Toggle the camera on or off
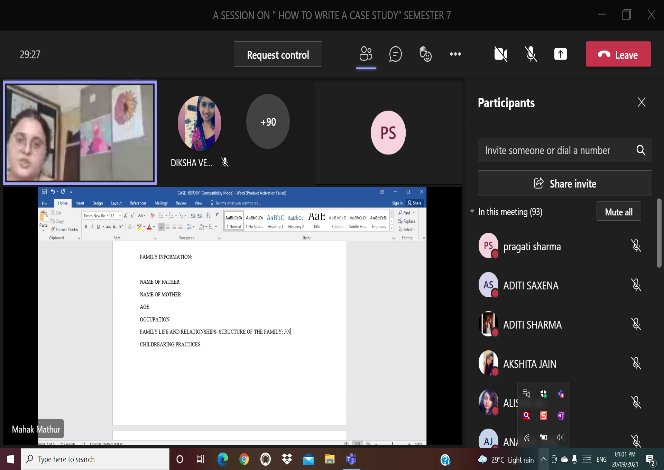The width and height of the screenshot is (664, 470). [x=501, y=54]
